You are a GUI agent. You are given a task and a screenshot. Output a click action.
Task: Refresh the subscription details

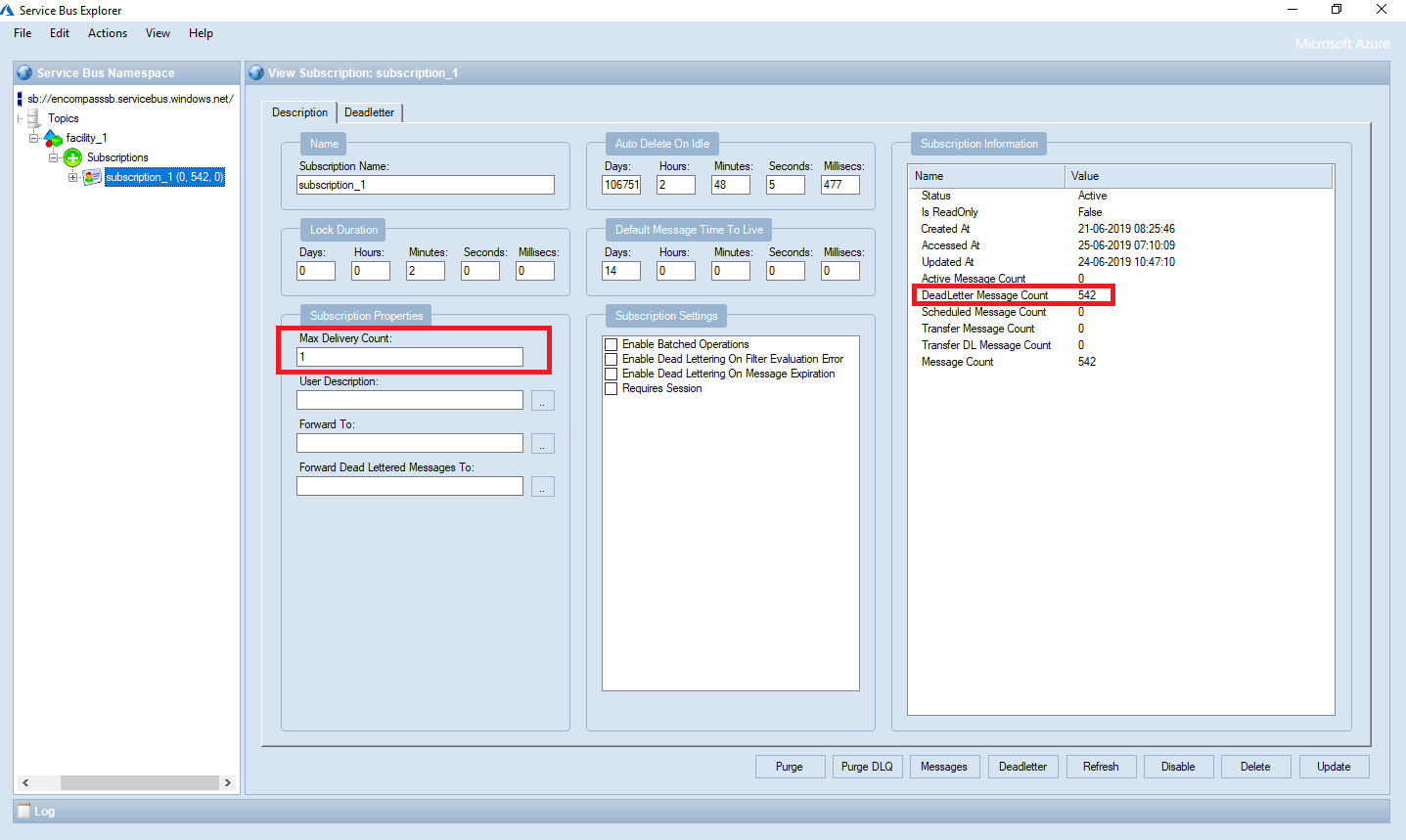(1100, 766)
